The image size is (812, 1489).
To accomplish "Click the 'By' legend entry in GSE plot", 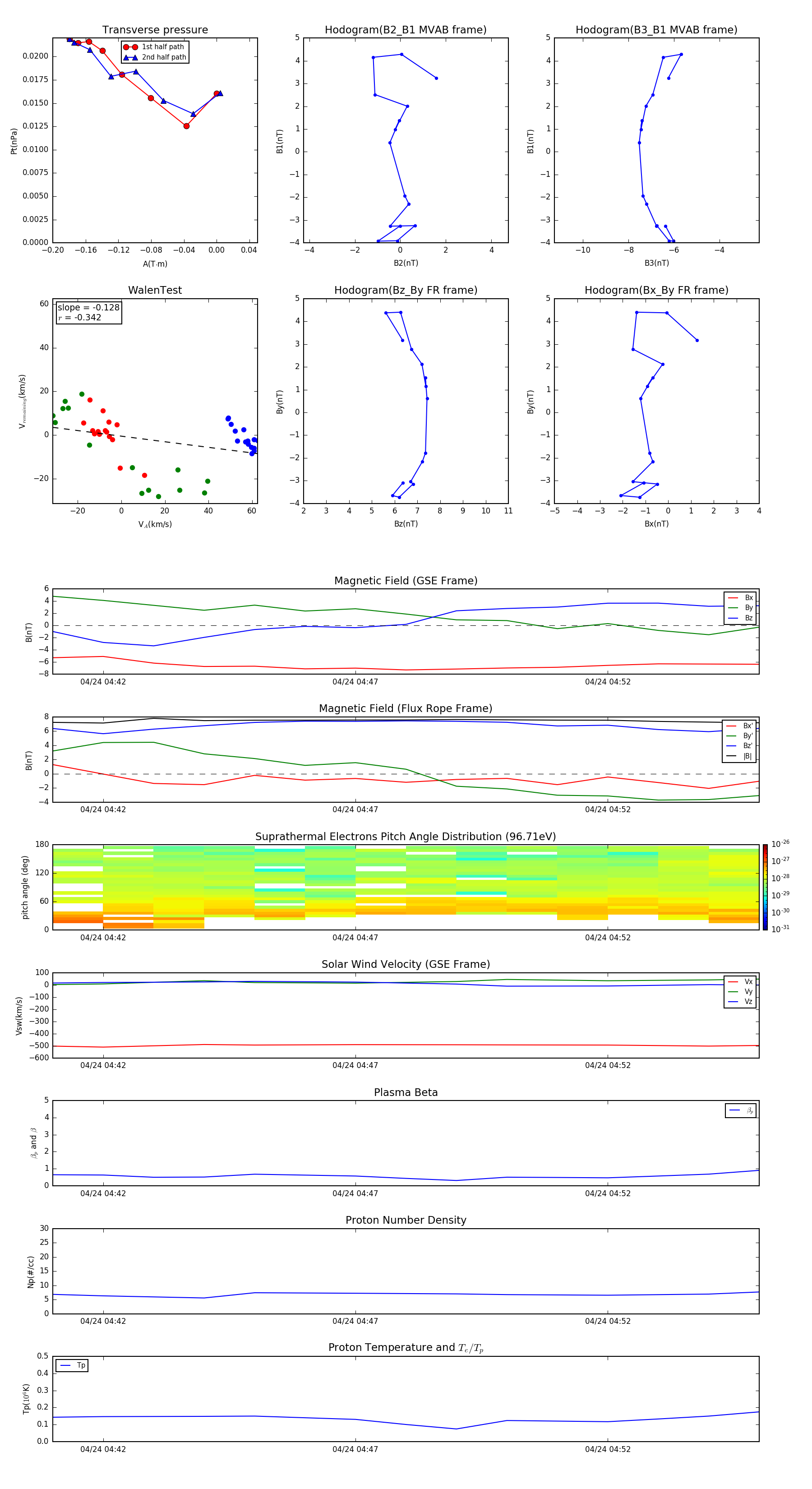I will (740, 607).
